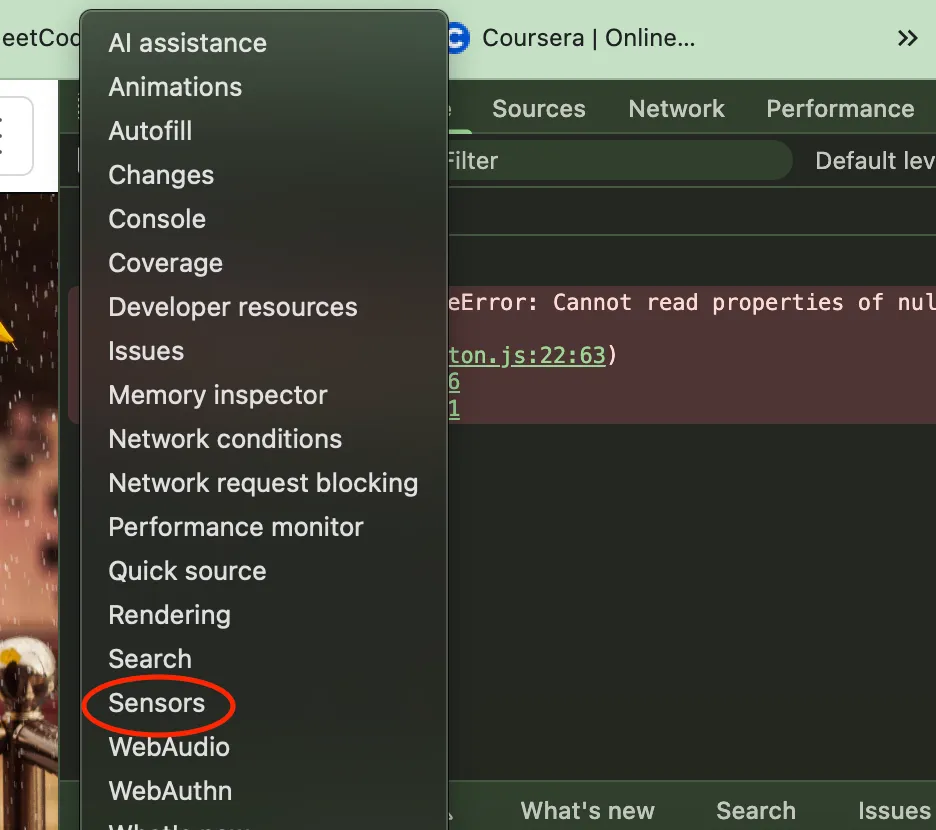936x830 pixels.
Task: Open the Rendering panel entry
Action: pos(169,615)
